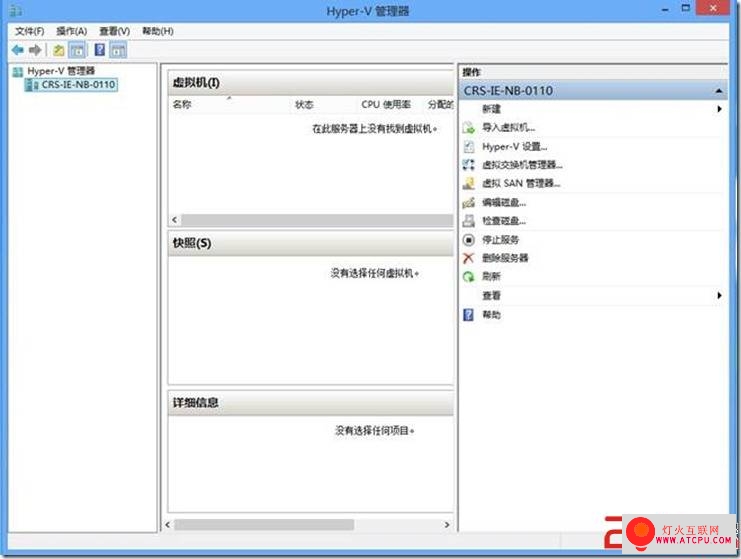
Task: Expand the 查看 submenu arrow in actions
Action: point(719,295)
